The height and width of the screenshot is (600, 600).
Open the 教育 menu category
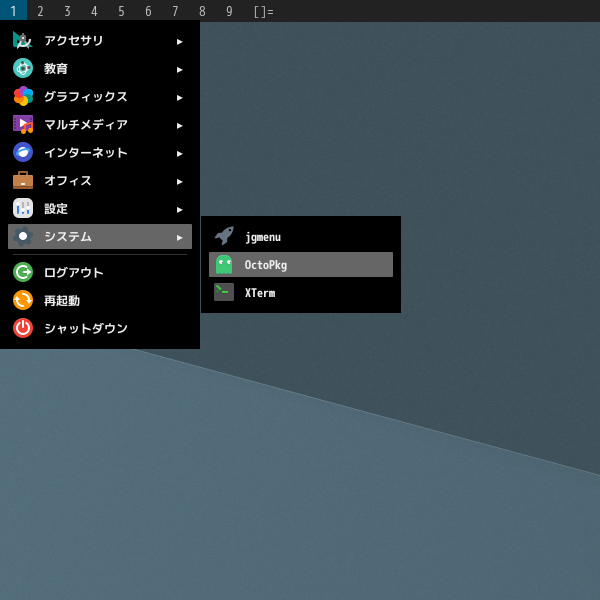click(x=100, y=68)
